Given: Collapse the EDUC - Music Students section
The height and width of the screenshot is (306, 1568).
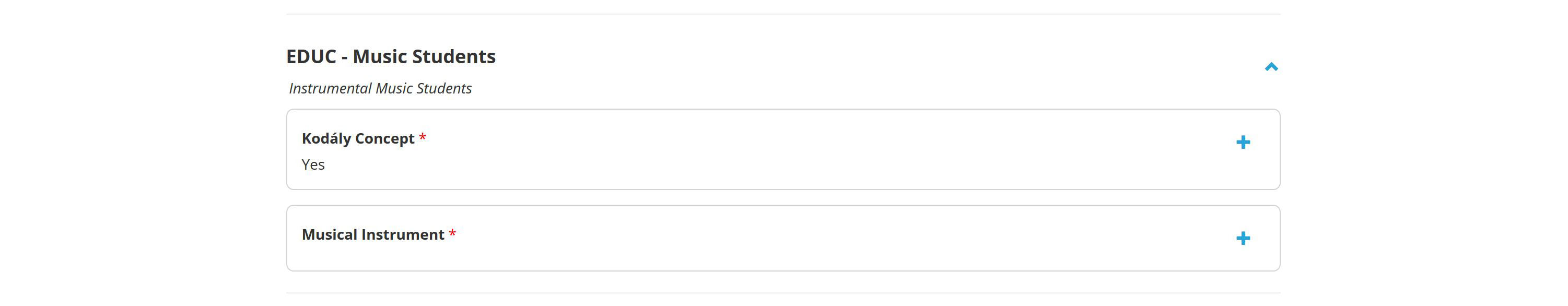Looking at the screenshot, I should [x=1271, y=67].
